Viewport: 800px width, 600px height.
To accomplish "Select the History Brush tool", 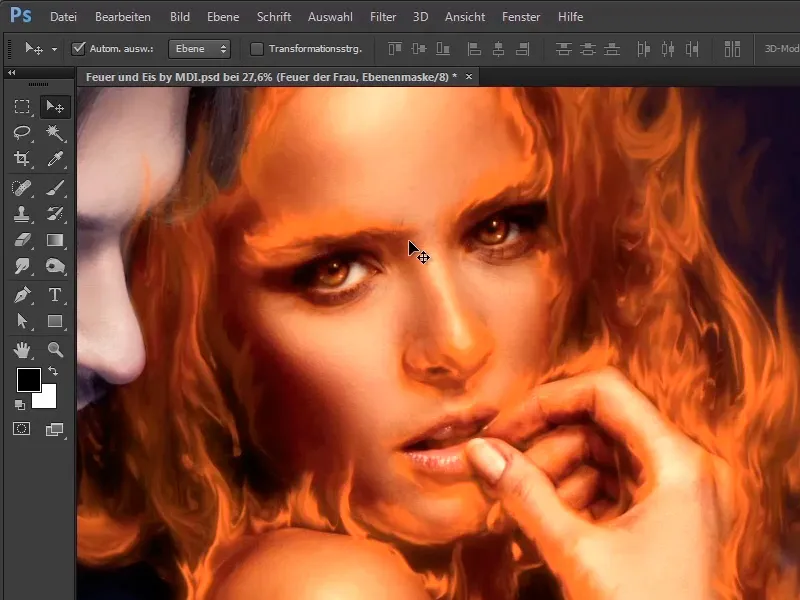I will pyautogui.click(x=55, y=214).
